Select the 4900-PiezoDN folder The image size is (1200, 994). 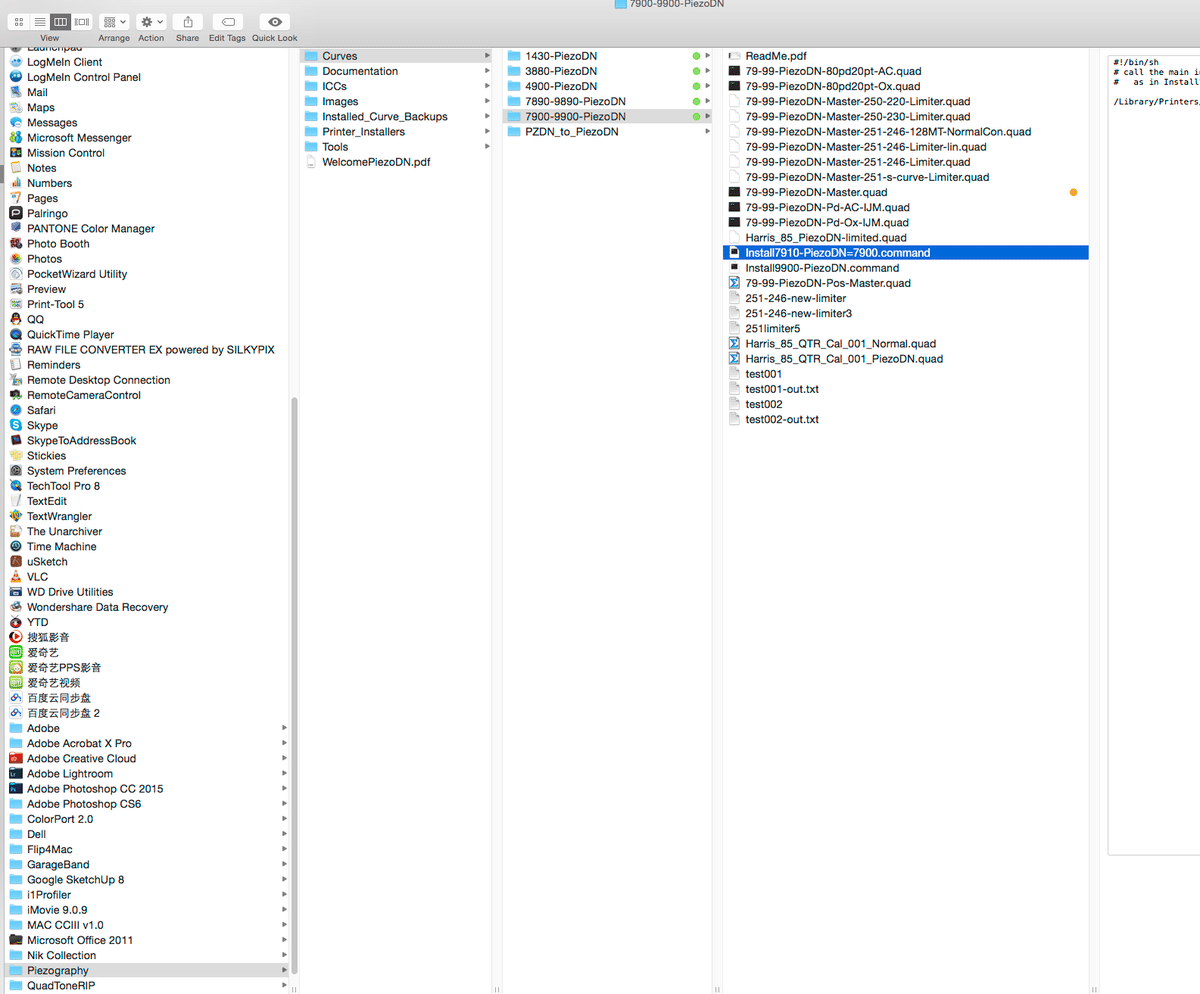(x=561, y=86)
